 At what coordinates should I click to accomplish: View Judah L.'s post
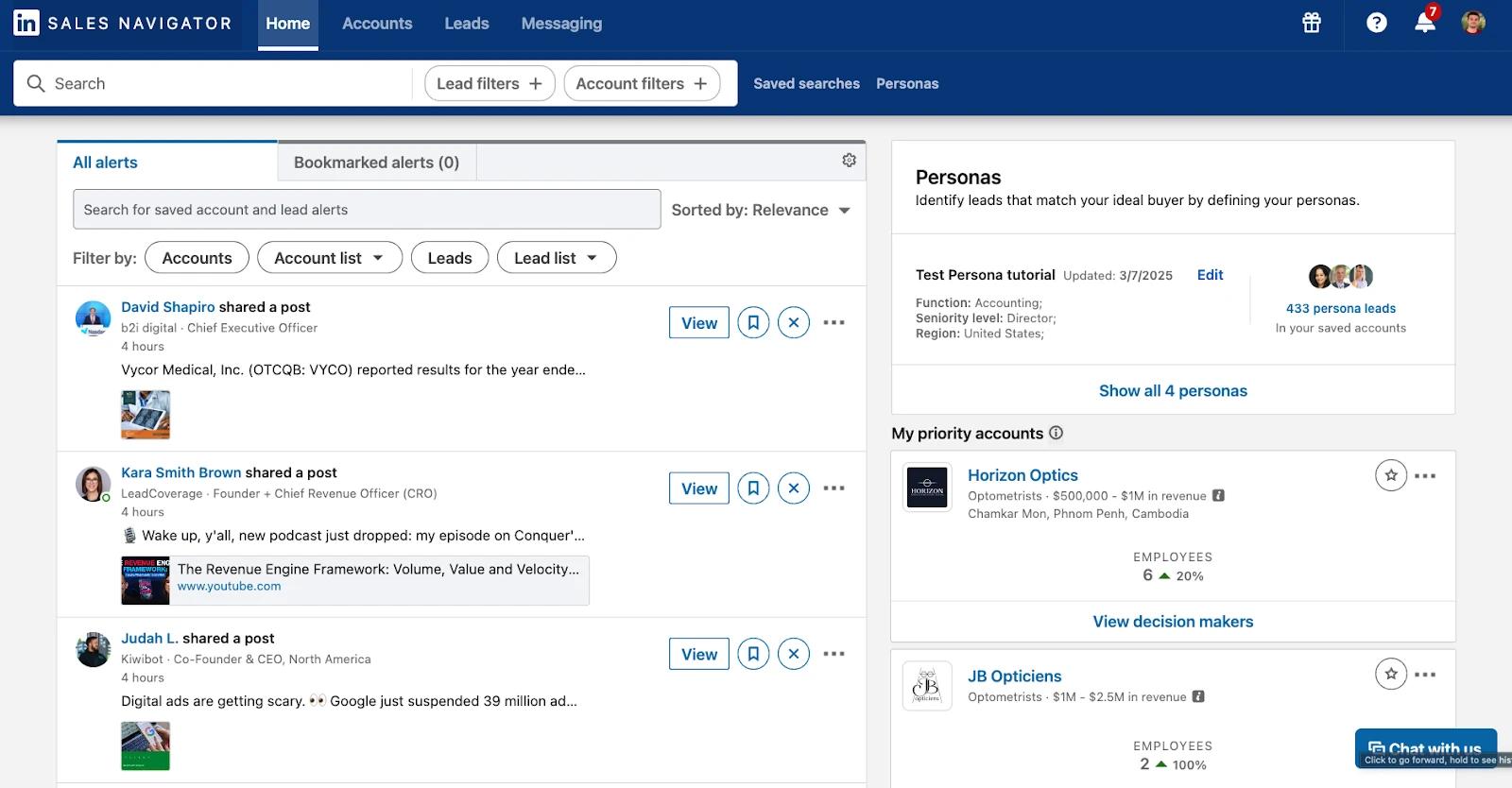[x=699, y=654]
